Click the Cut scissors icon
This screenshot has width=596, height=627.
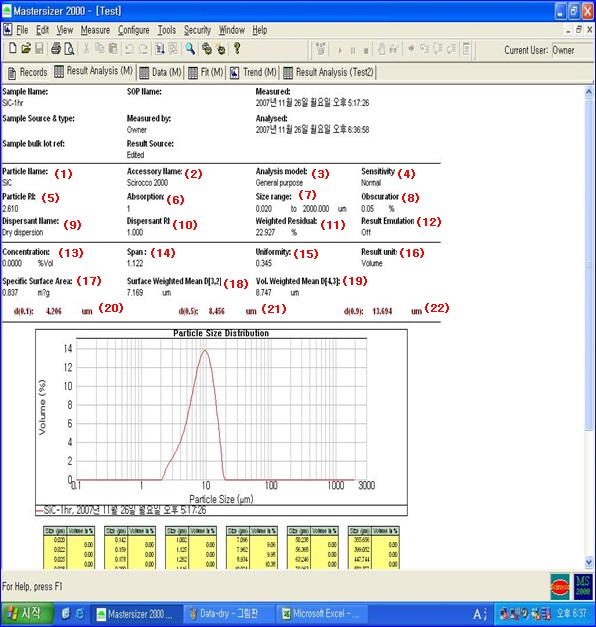point(86,49)
